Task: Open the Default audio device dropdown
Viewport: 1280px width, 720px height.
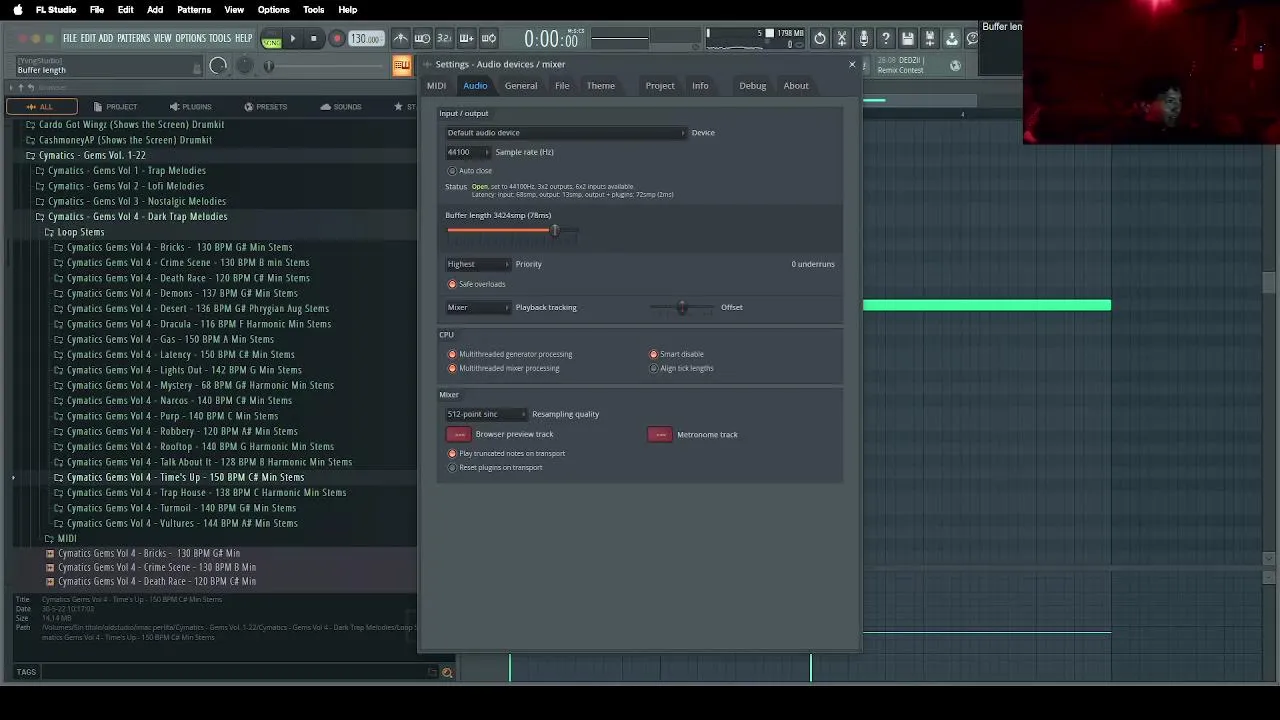Action: click(x=566, y=133)
